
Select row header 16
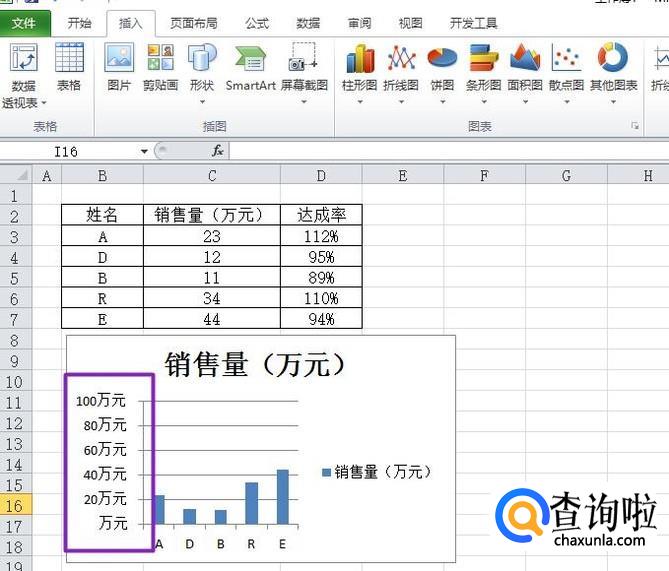[15, 506]
